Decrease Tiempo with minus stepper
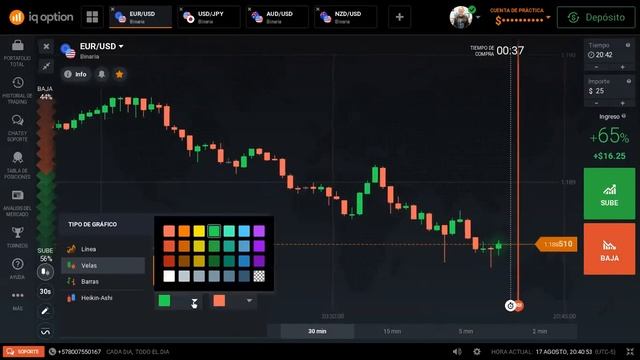This screenshot has width=640, height=360. (x=596, y=67)
